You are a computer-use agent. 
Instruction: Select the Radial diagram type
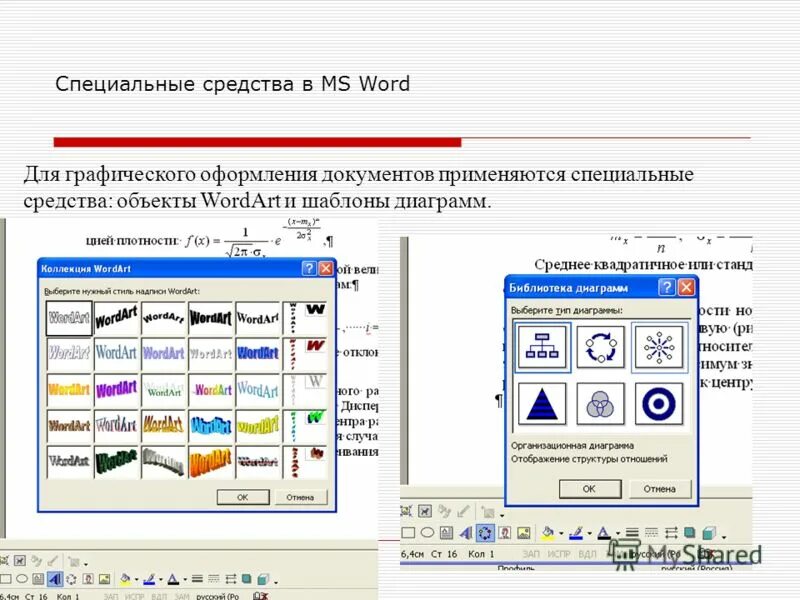[x=659, y=347]
